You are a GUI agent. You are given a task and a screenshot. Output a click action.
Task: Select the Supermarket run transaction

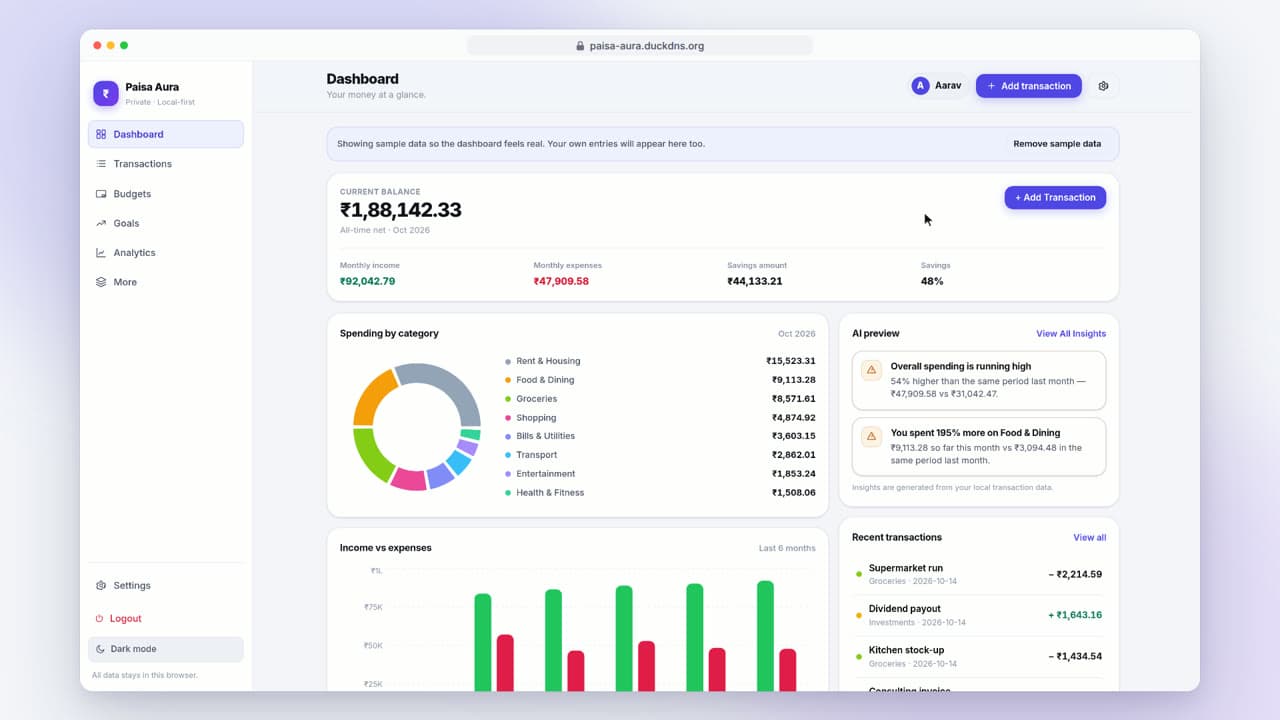pos(979,574)
